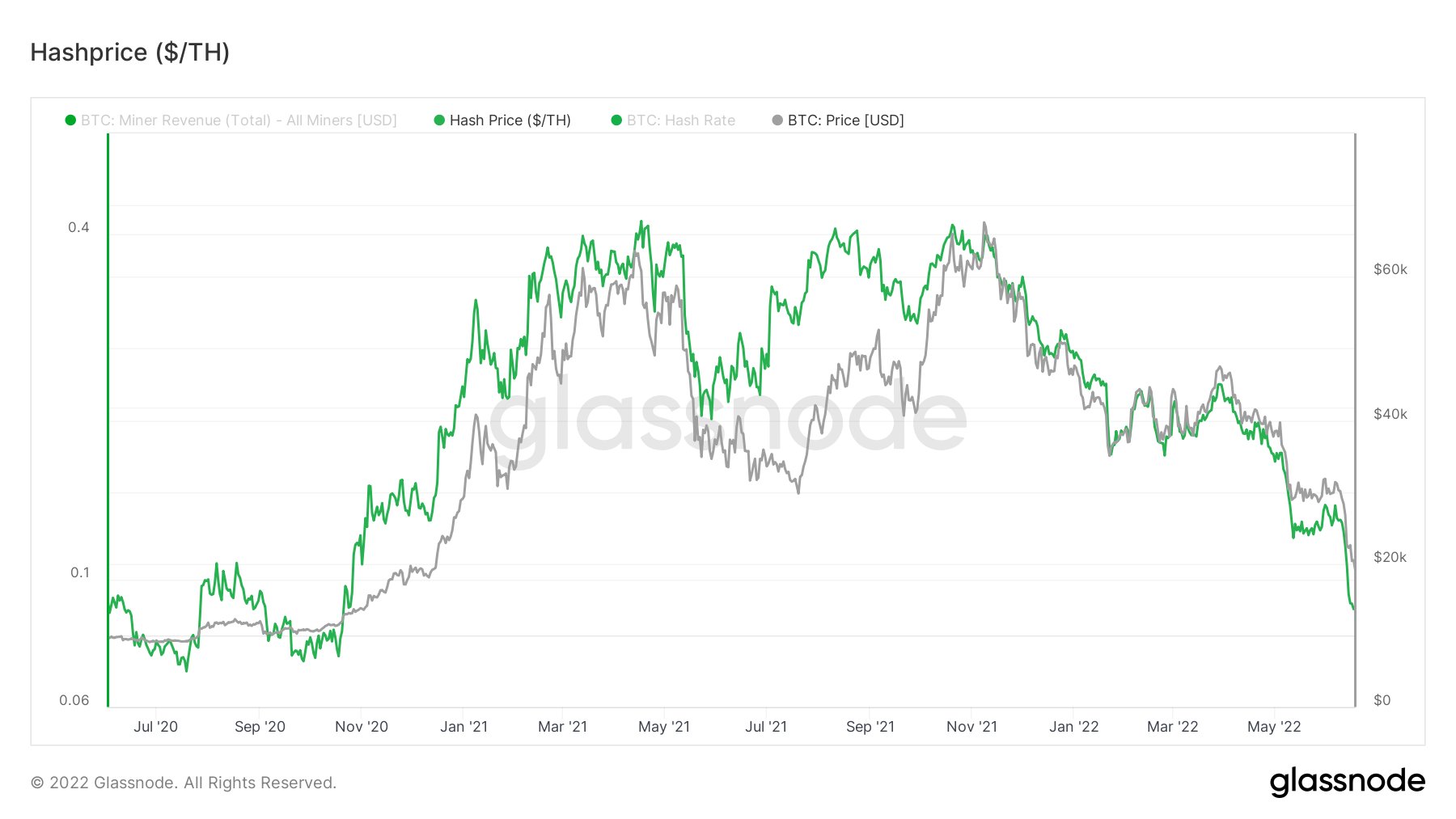Viewport: 1456px width, 819px height.
Task: Select the Jan '21 x-axis label
Action: (463, 727)
